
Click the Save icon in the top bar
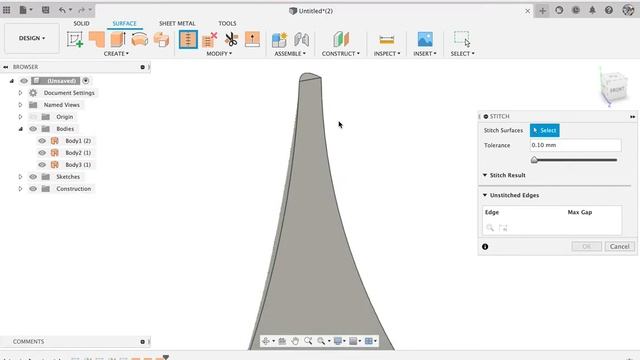(x=45, y=10)
